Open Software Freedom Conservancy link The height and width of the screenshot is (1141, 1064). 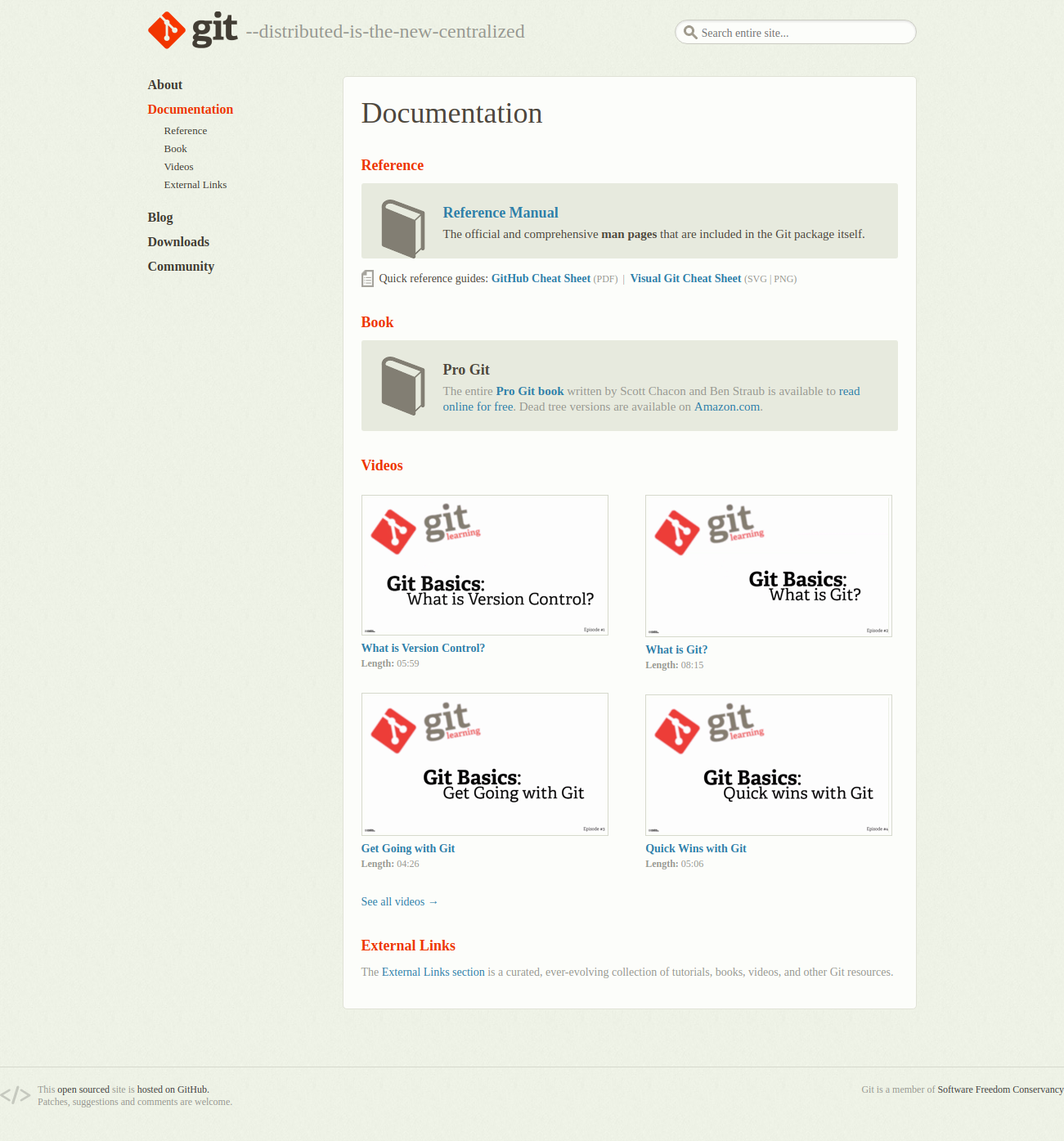coord(1000,1089)
